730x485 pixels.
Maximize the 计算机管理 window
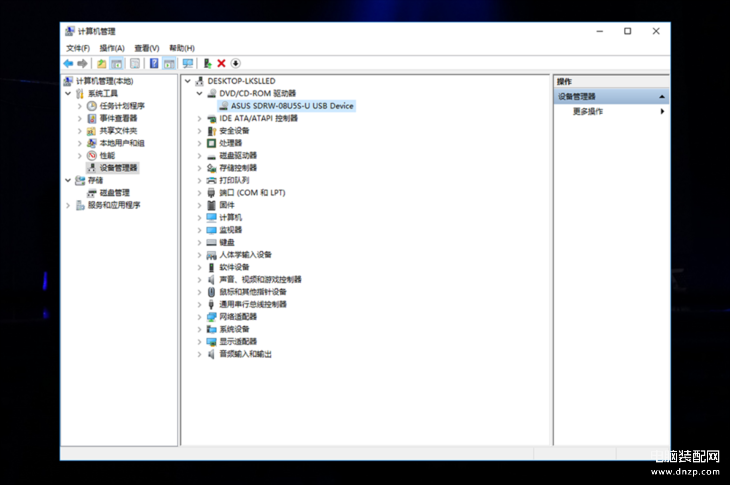[x=628, y=31]
